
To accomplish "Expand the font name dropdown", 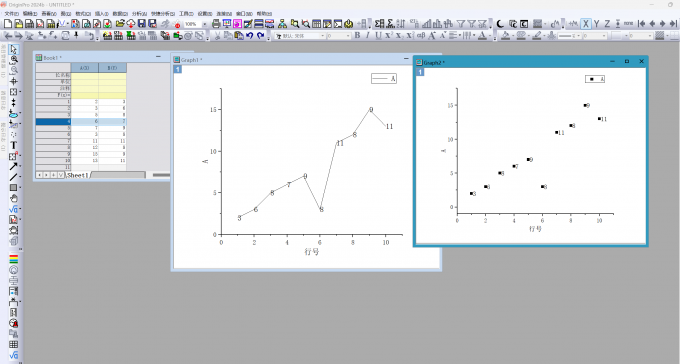I will pos(323,36).
